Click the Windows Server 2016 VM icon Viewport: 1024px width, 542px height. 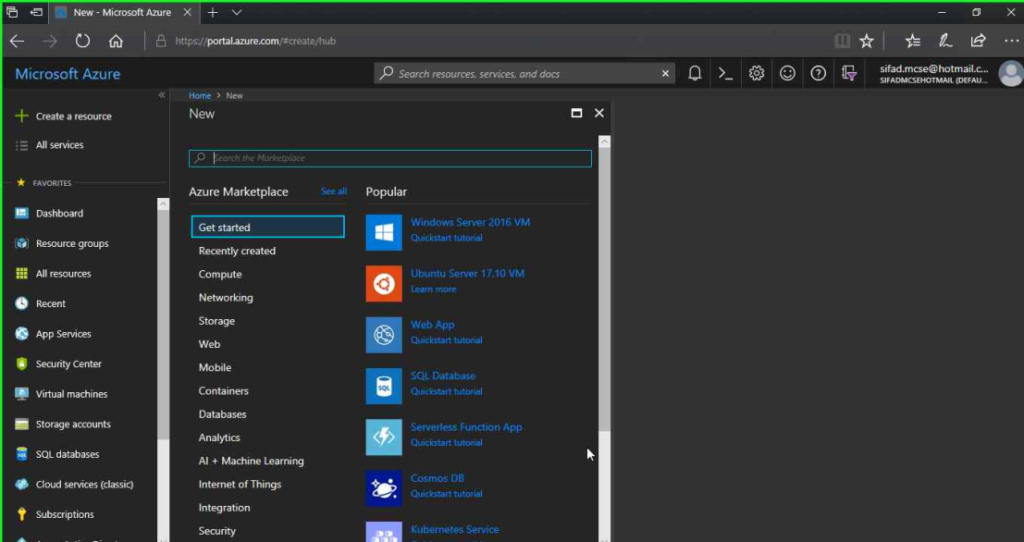[384, 232]
